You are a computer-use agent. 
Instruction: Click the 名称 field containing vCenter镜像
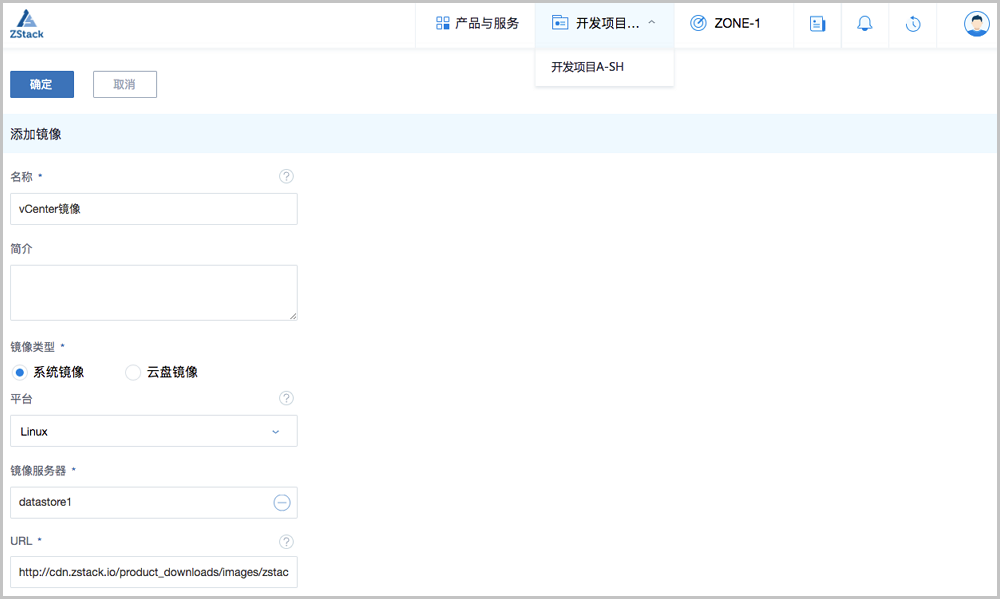[154, 209]
